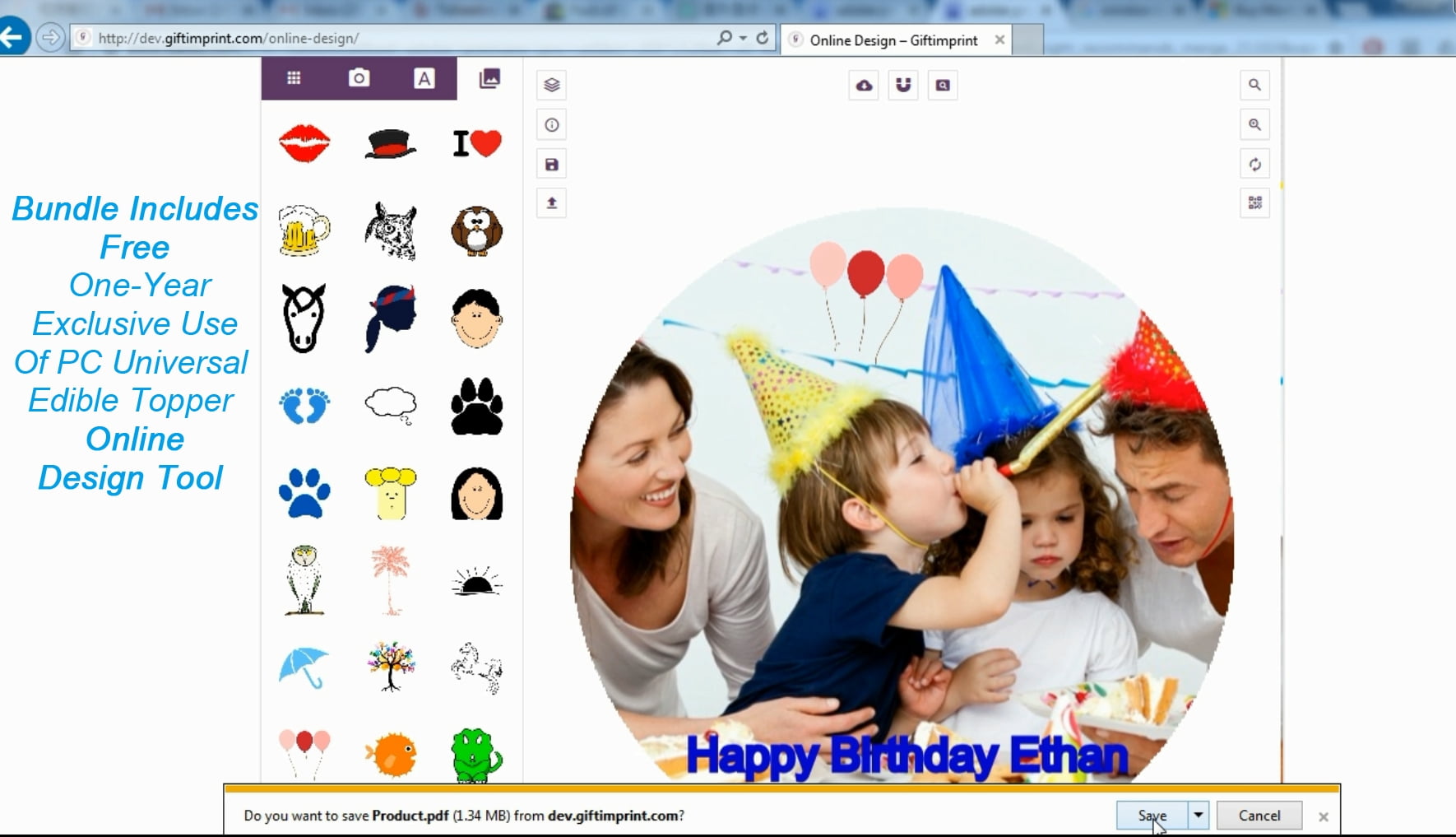Click the QR code icon
This screenshot has width=1456, height=837.
(1254, 203)
